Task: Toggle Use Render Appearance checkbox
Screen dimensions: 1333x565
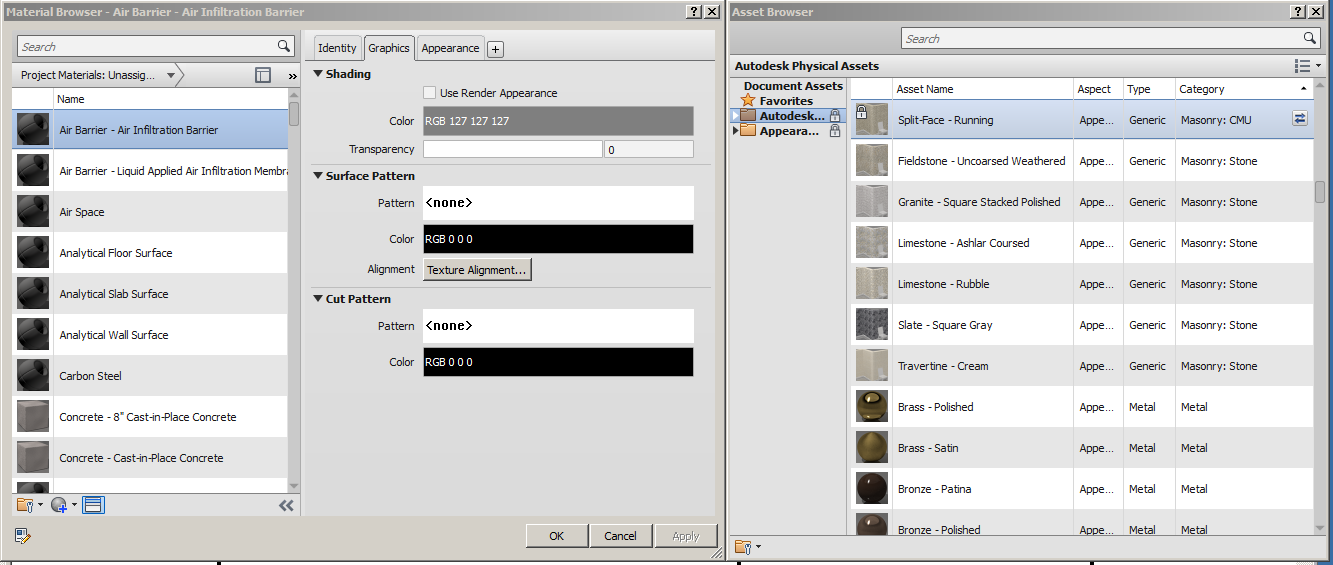Action: (429, 92)
